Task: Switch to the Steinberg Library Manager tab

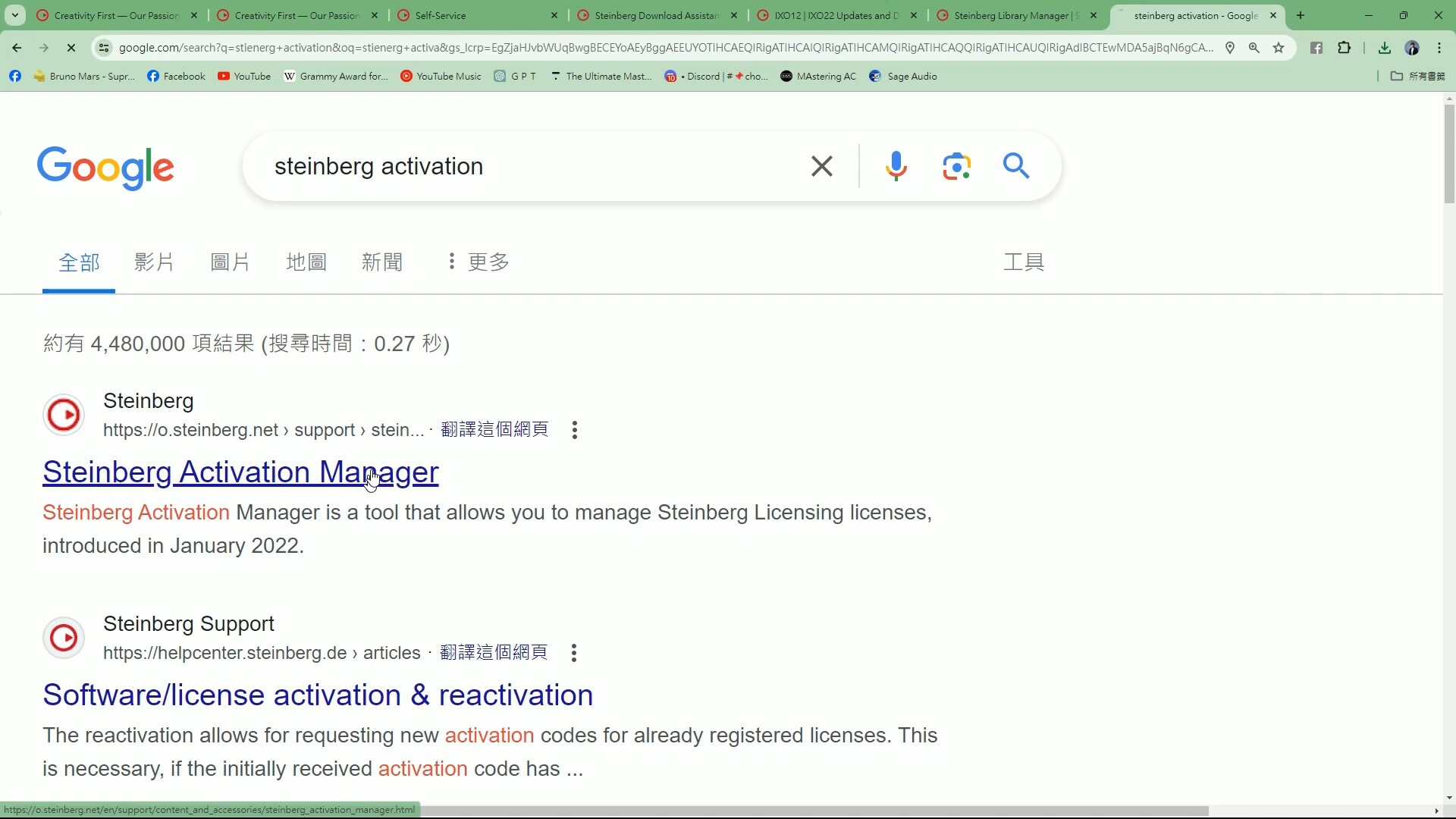Action: (x=1011, y=15)
